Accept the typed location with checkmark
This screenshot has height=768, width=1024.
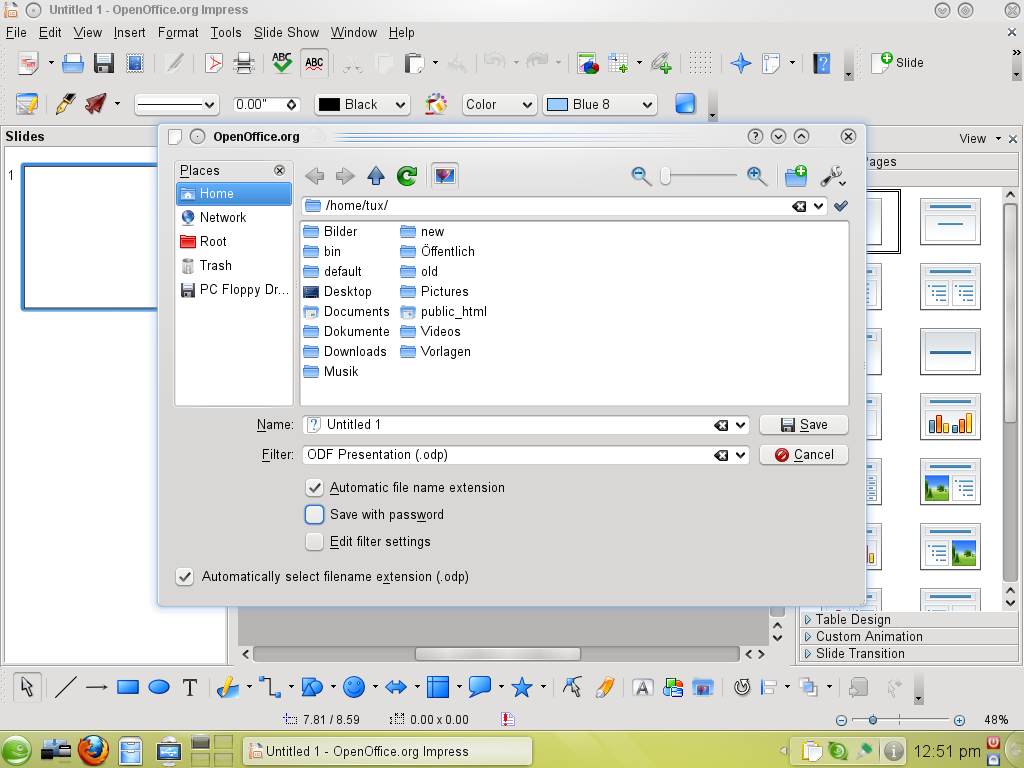[841, 206]
